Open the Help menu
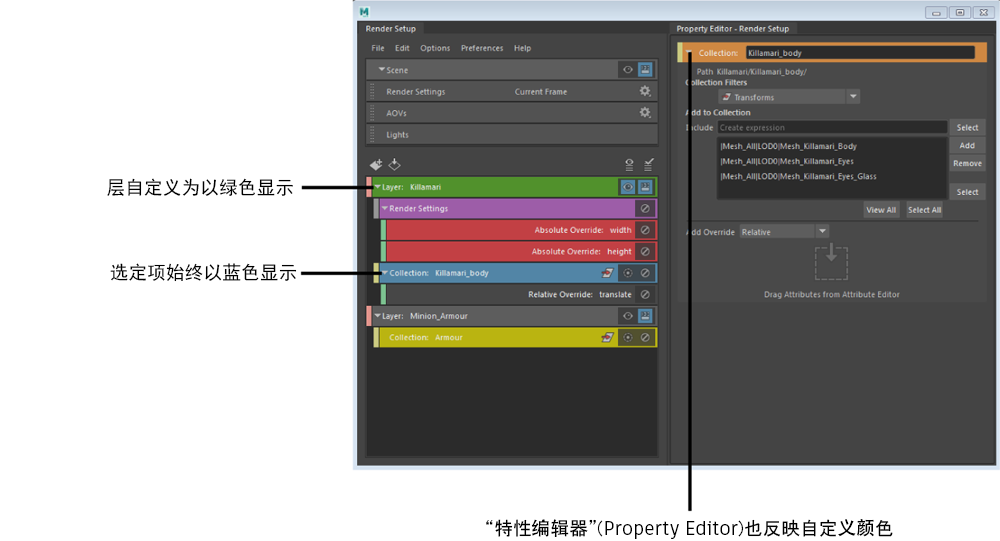This screenshot has height=541, width=1000. click(x=522, y=48)
